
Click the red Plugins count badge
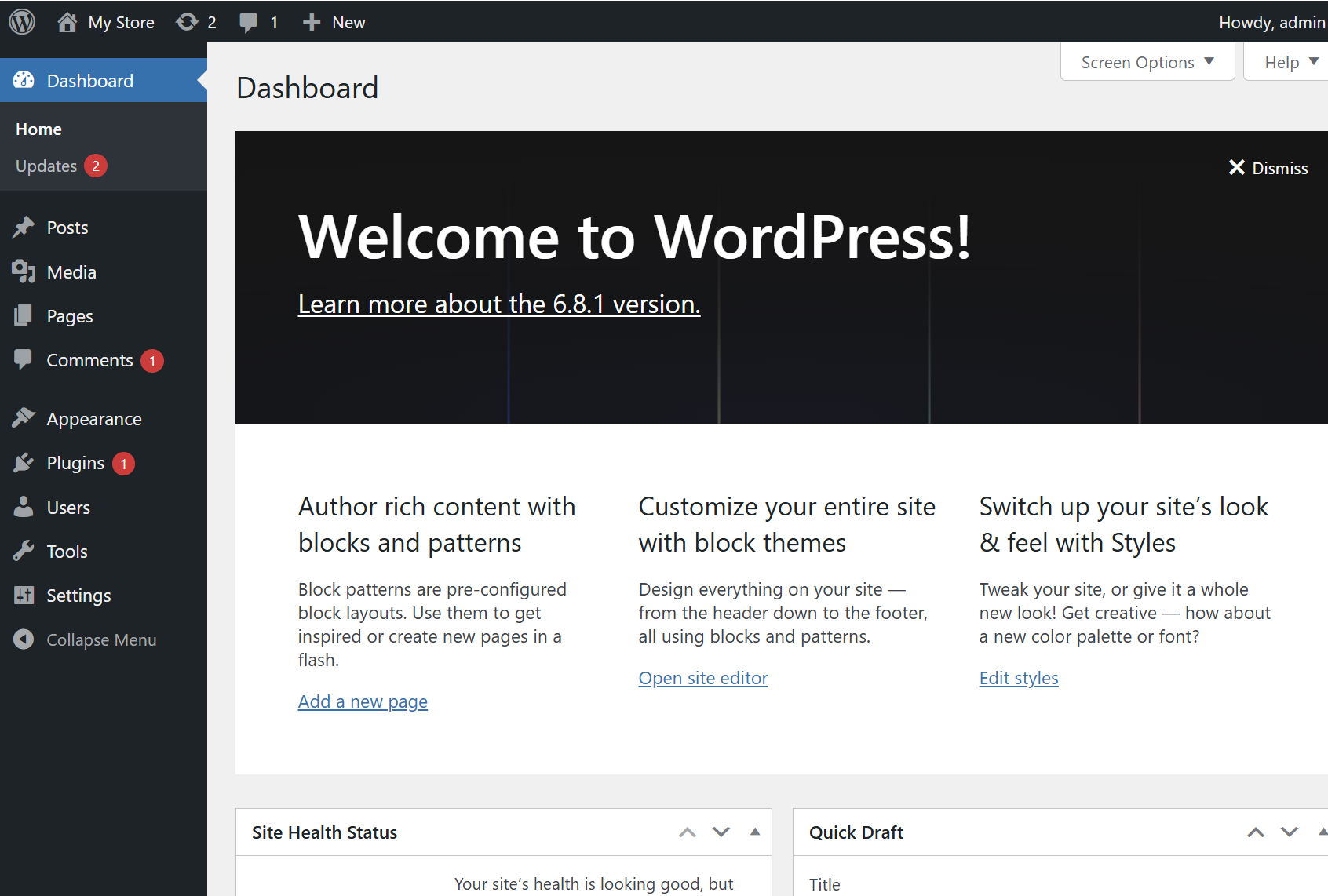[123, 464]
